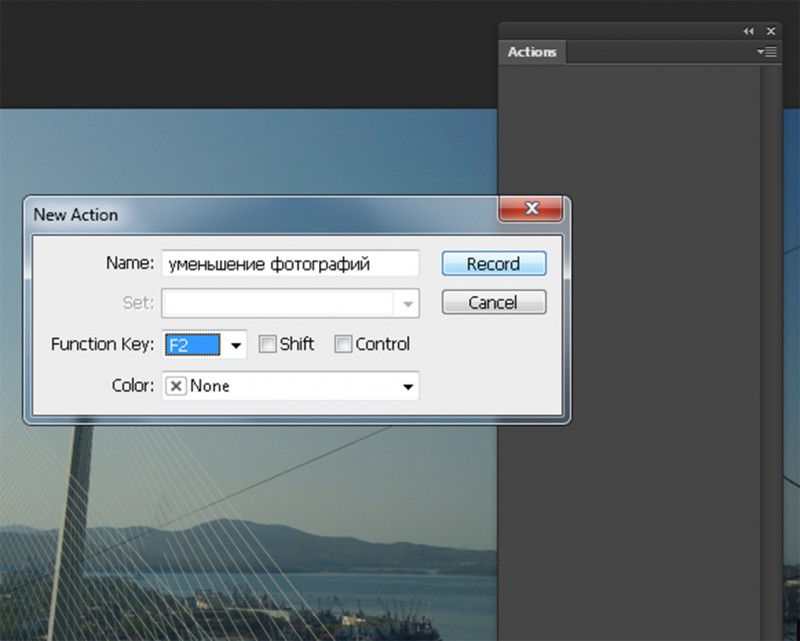Expand the Function Key dropdown arrow
The height and width of the screenshot is (641, 800).
coord(236,346)
